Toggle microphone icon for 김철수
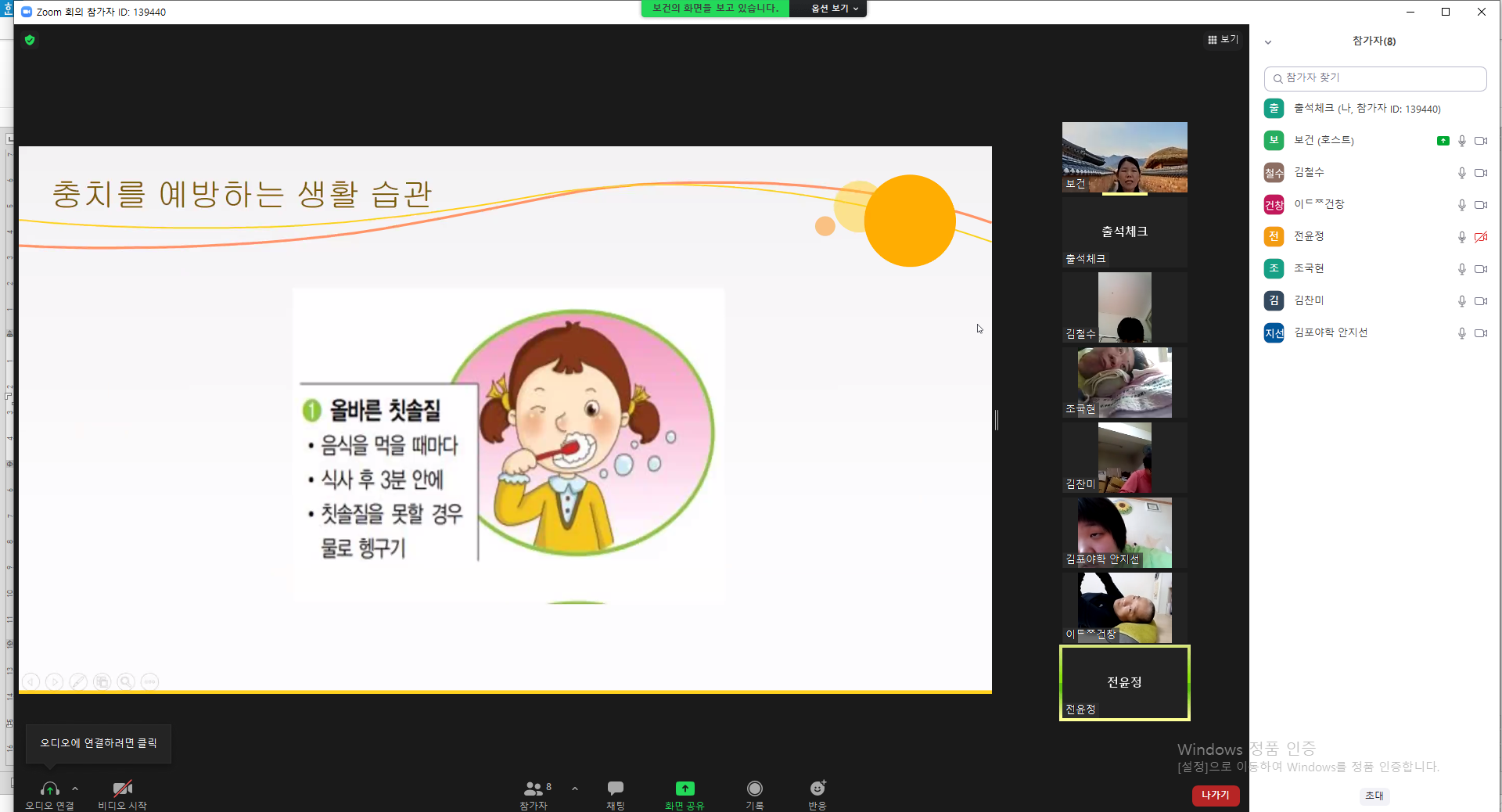 1461,173
